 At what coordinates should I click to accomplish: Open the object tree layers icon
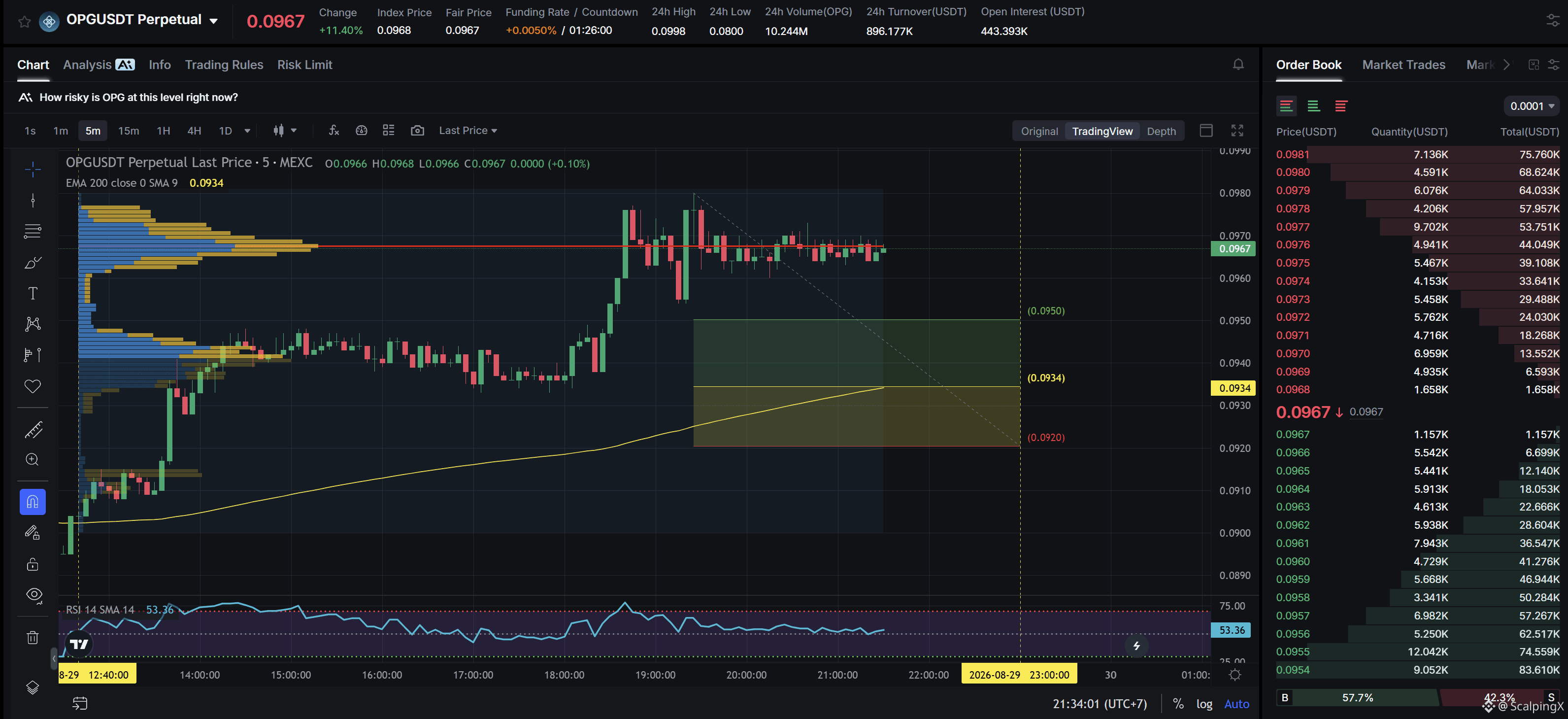click(x=33, y=687)
